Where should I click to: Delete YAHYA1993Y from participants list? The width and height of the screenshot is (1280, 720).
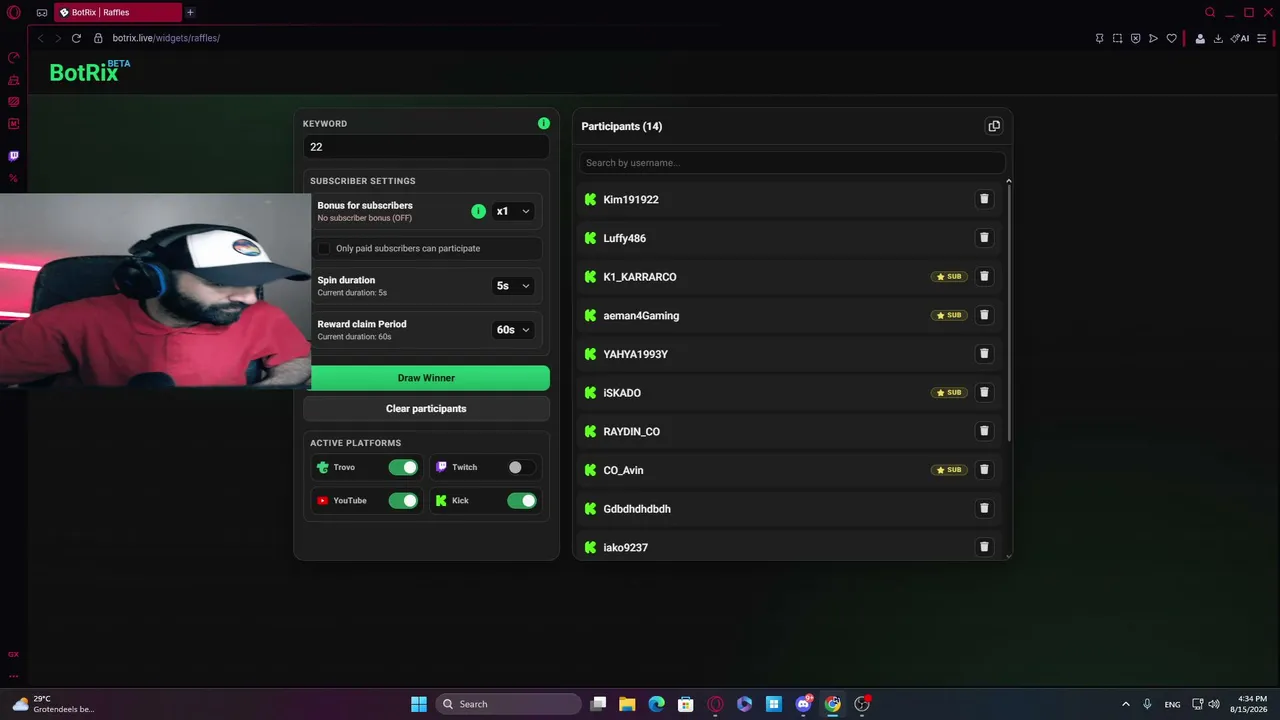[x=984, y=354]
